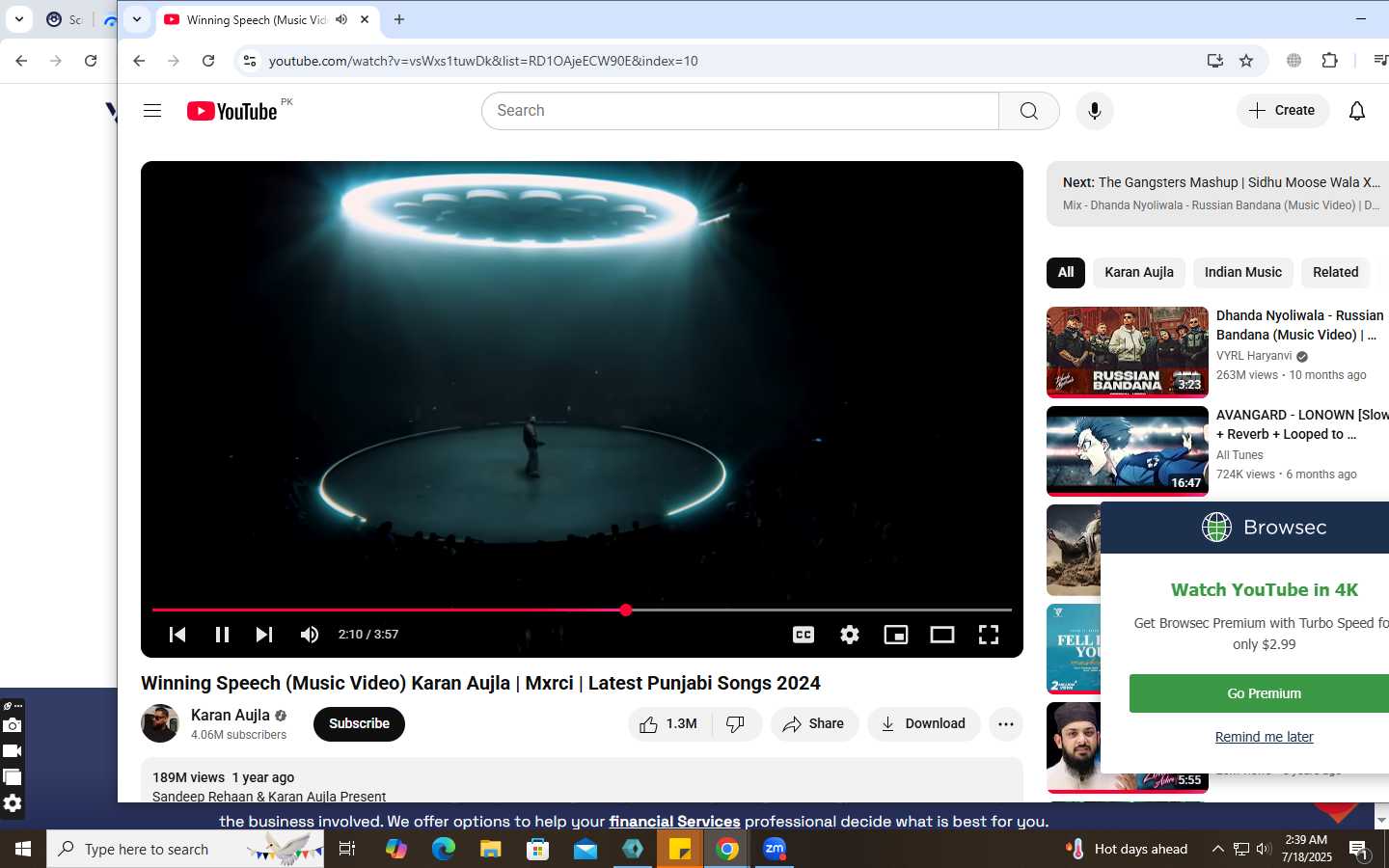
Task: Select the Indian Music filter chip
Action: 1243,273
